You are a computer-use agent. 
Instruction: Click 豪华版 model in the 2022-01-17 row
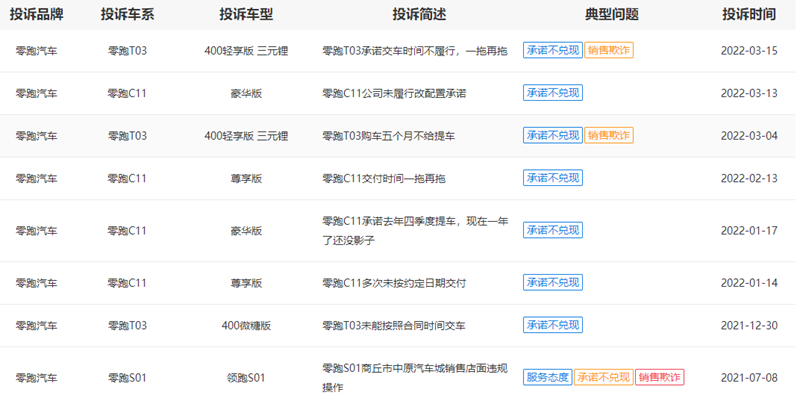pyautogui.click(x=246, y=231)
